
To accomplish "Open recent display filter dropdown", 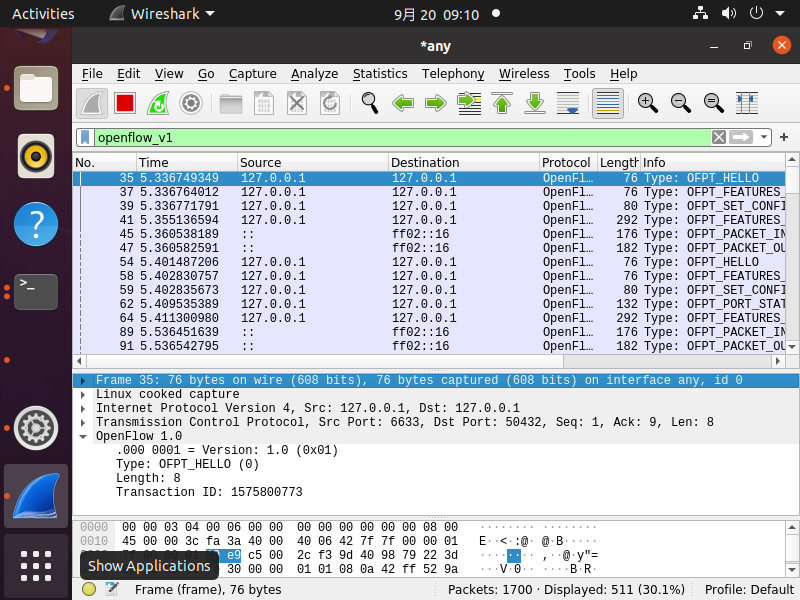I will pyautogui.click(x=763, y=137).
